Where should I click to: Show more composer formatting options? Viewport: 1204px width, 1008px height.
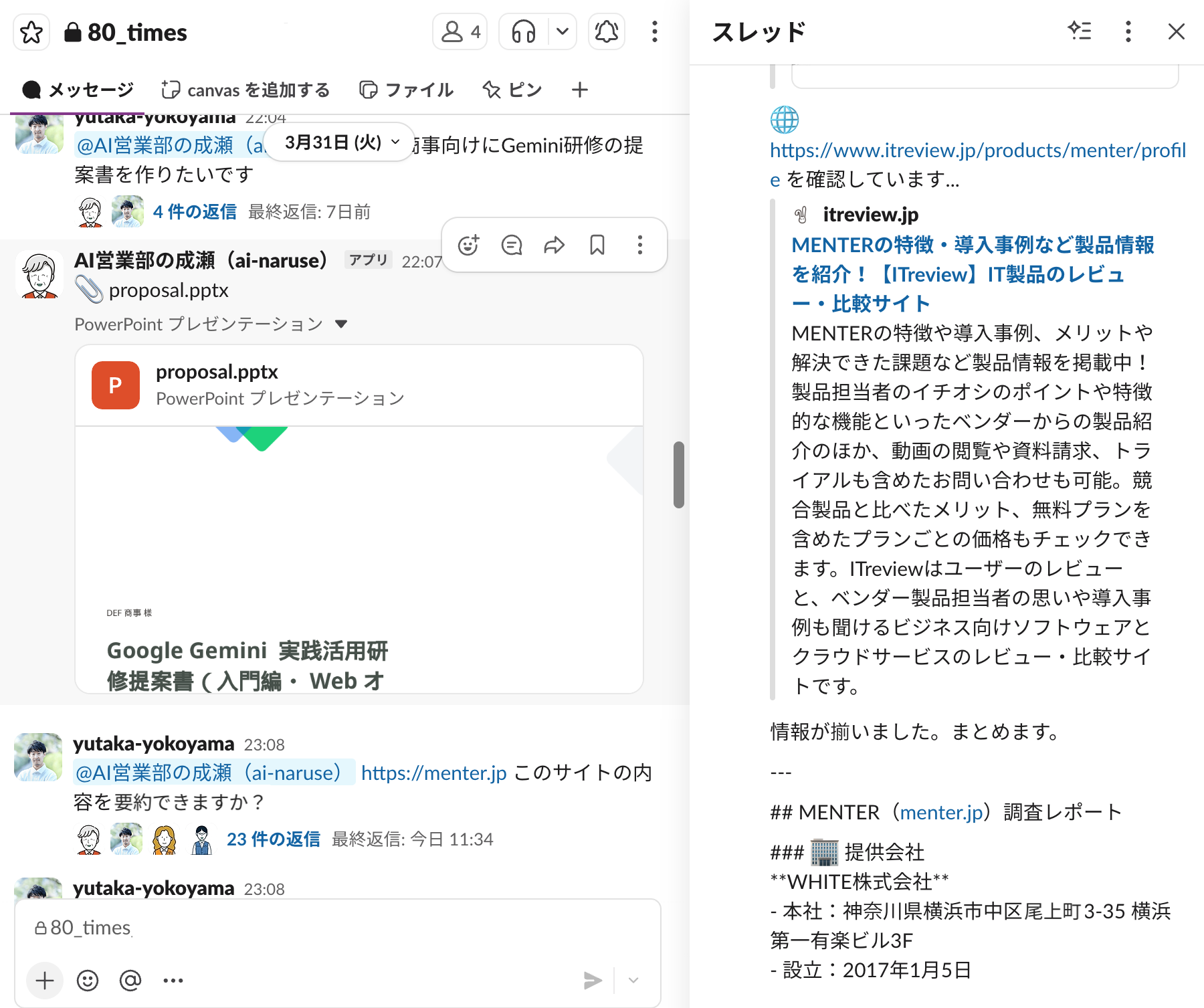[x=173, y=981]
